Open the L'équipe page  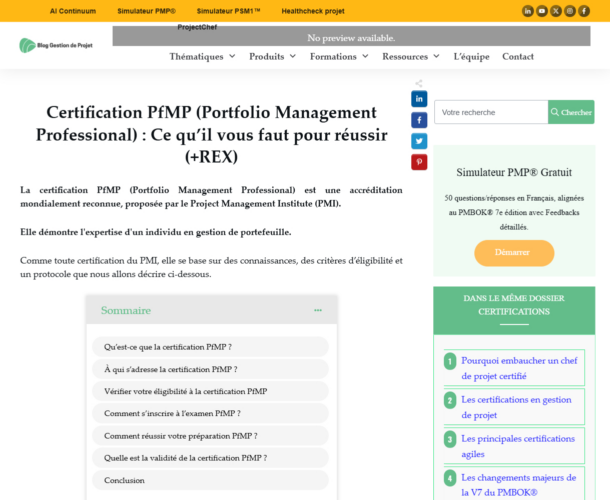(x=472, y=57)
